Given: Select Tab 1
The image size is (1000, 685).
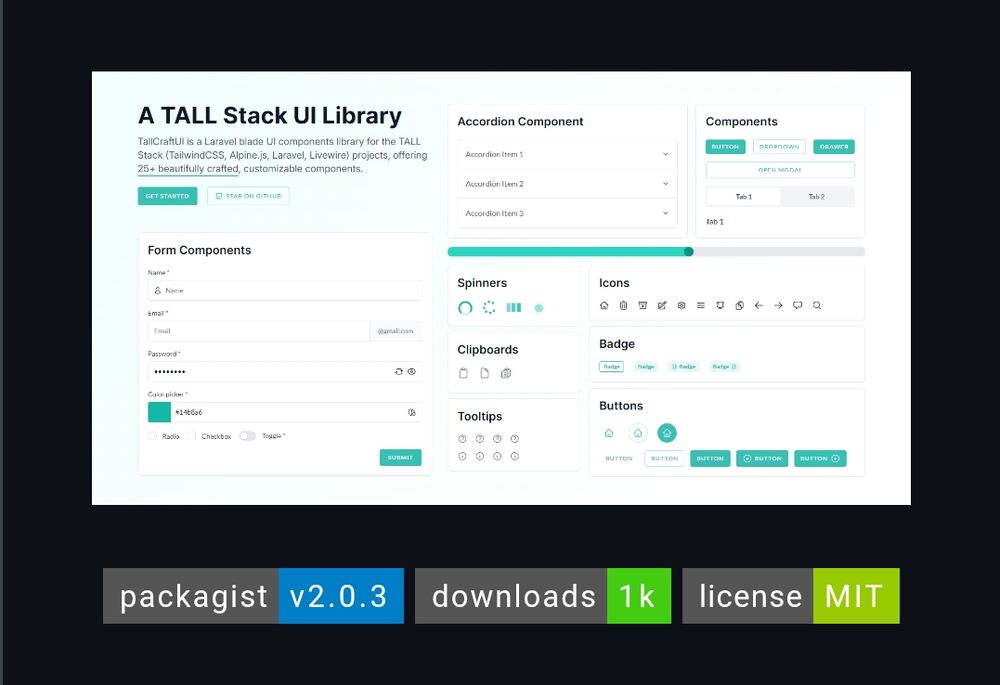Looking at the screenshot, I should coord(743,196).
